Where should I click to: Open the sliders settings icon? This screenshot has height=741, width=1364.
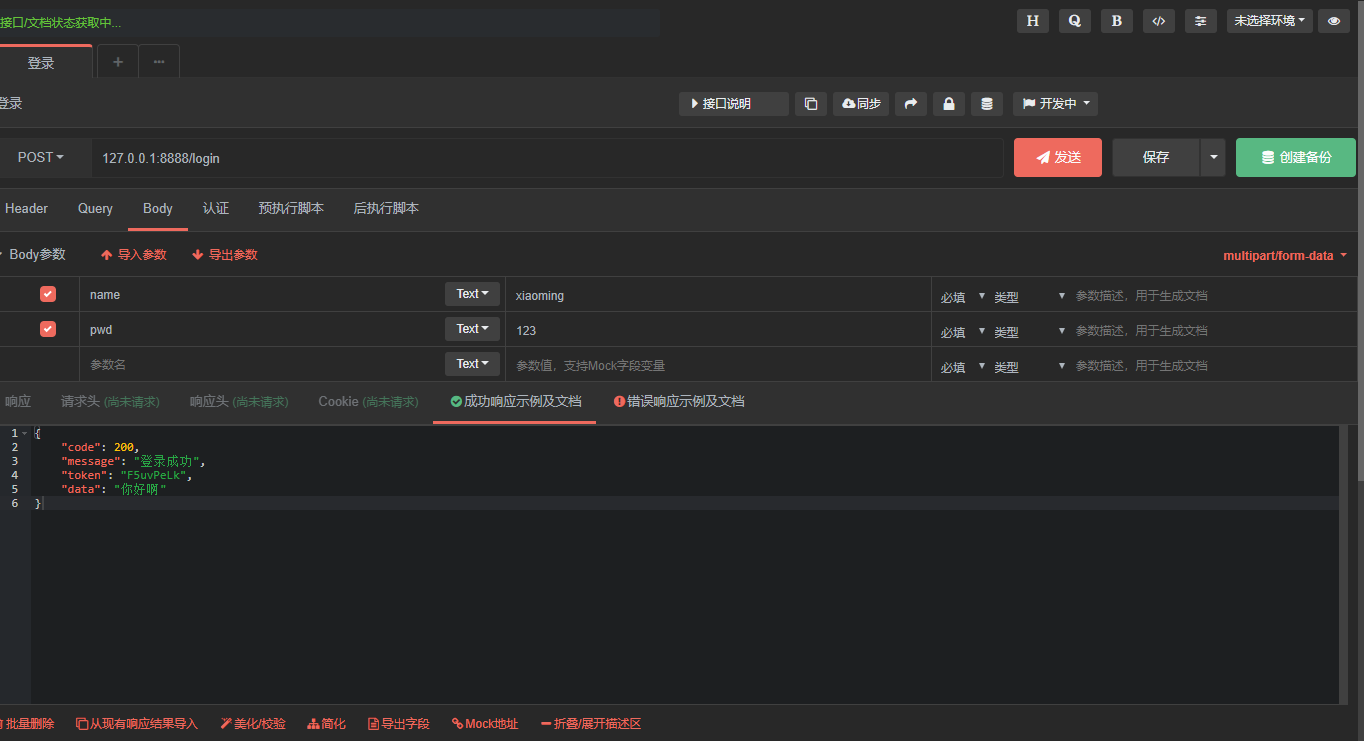coord(1201,20)
